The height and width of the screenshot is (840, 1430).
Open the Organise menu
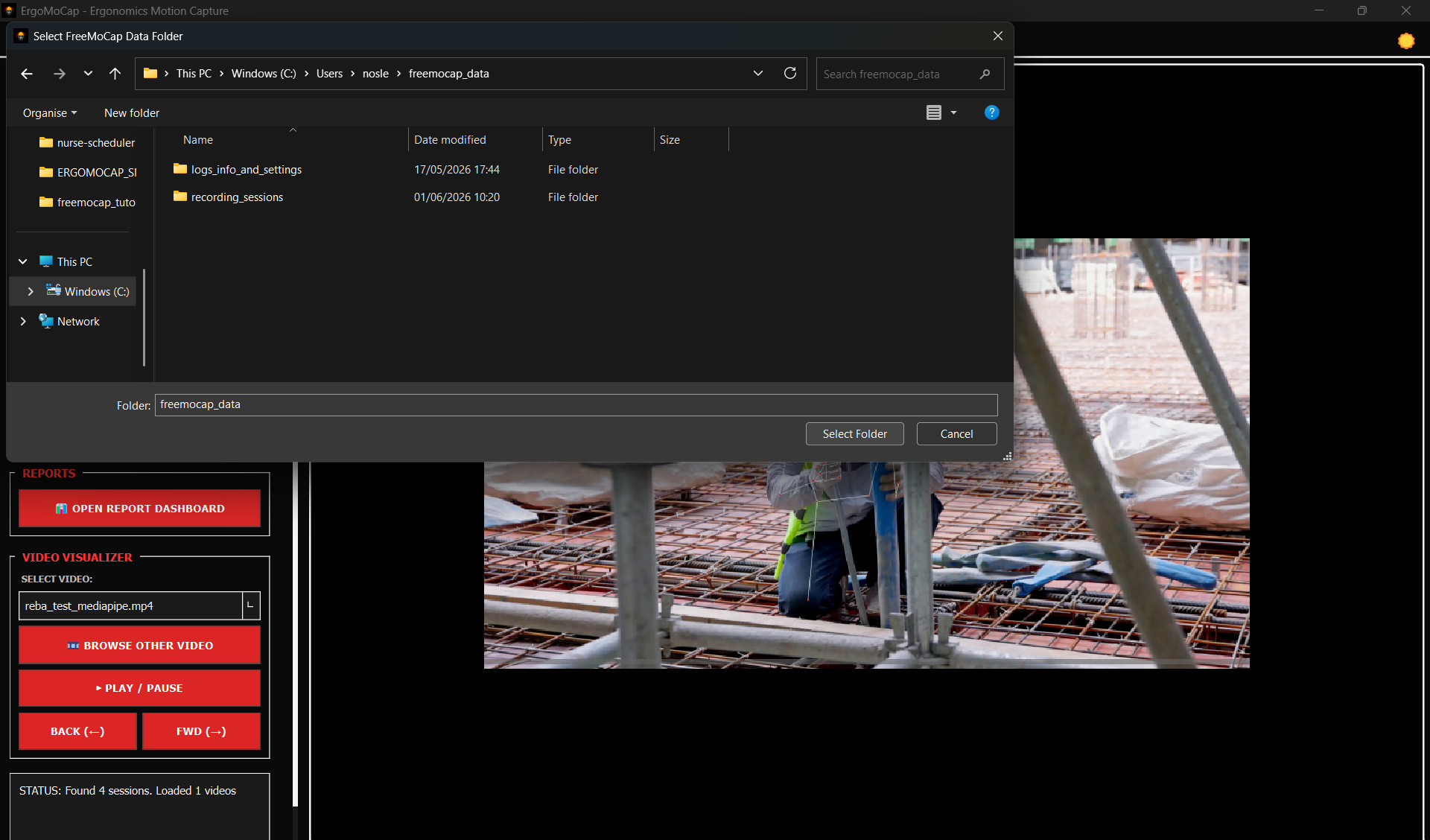[x=50, y=113]
